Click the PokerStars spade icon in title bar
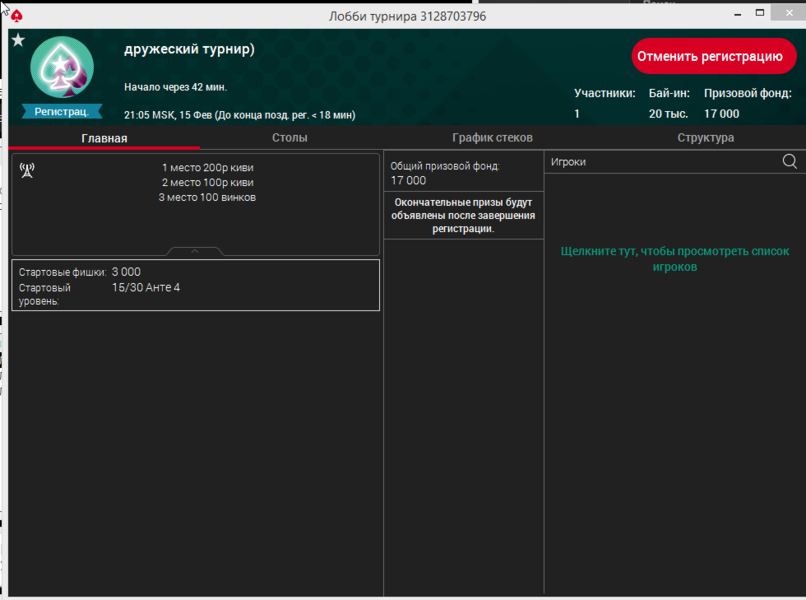Screen dimensions: 806x600 pyautogui.click(x=17, y=16)
